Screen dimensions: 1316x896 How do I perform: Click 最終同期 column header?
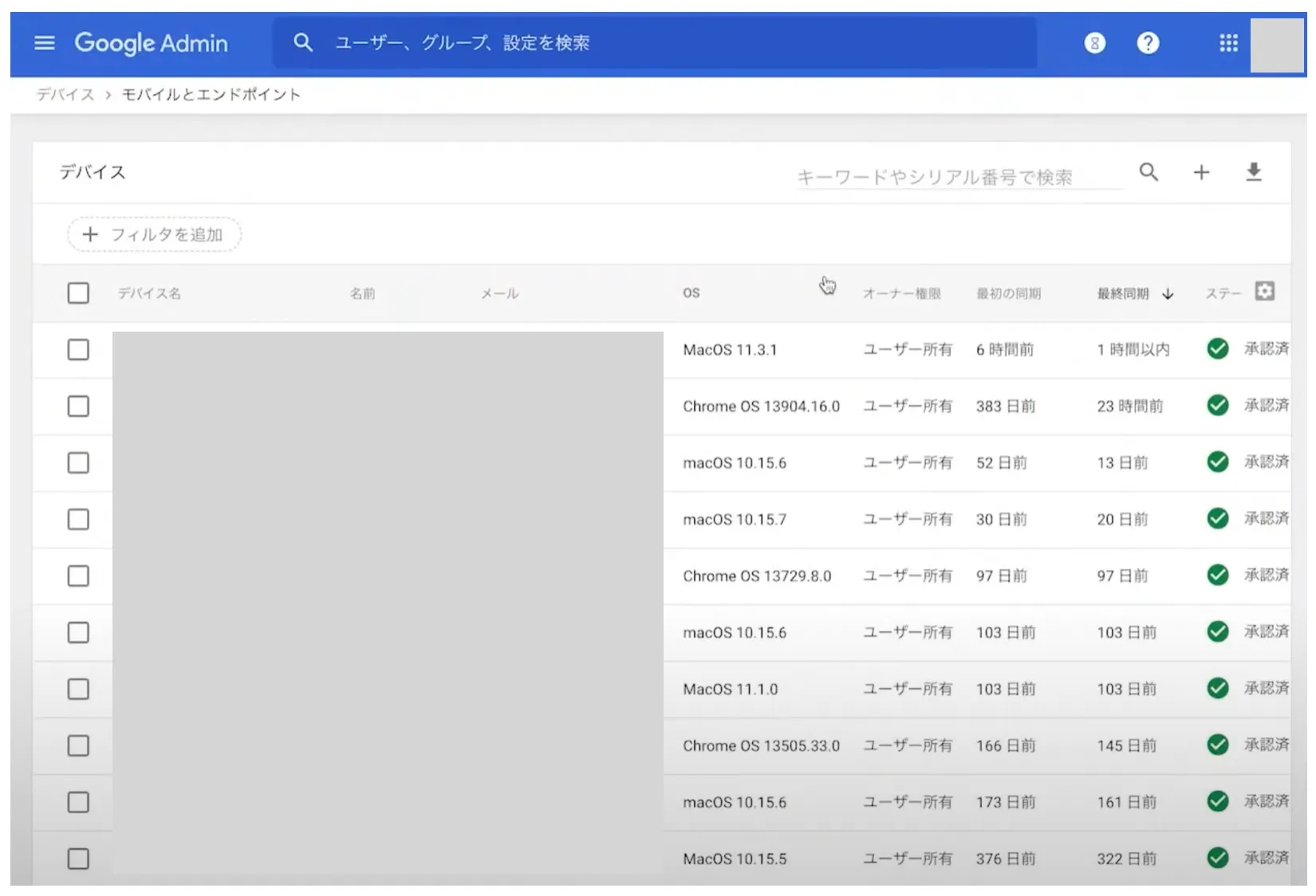[1123, 293]
